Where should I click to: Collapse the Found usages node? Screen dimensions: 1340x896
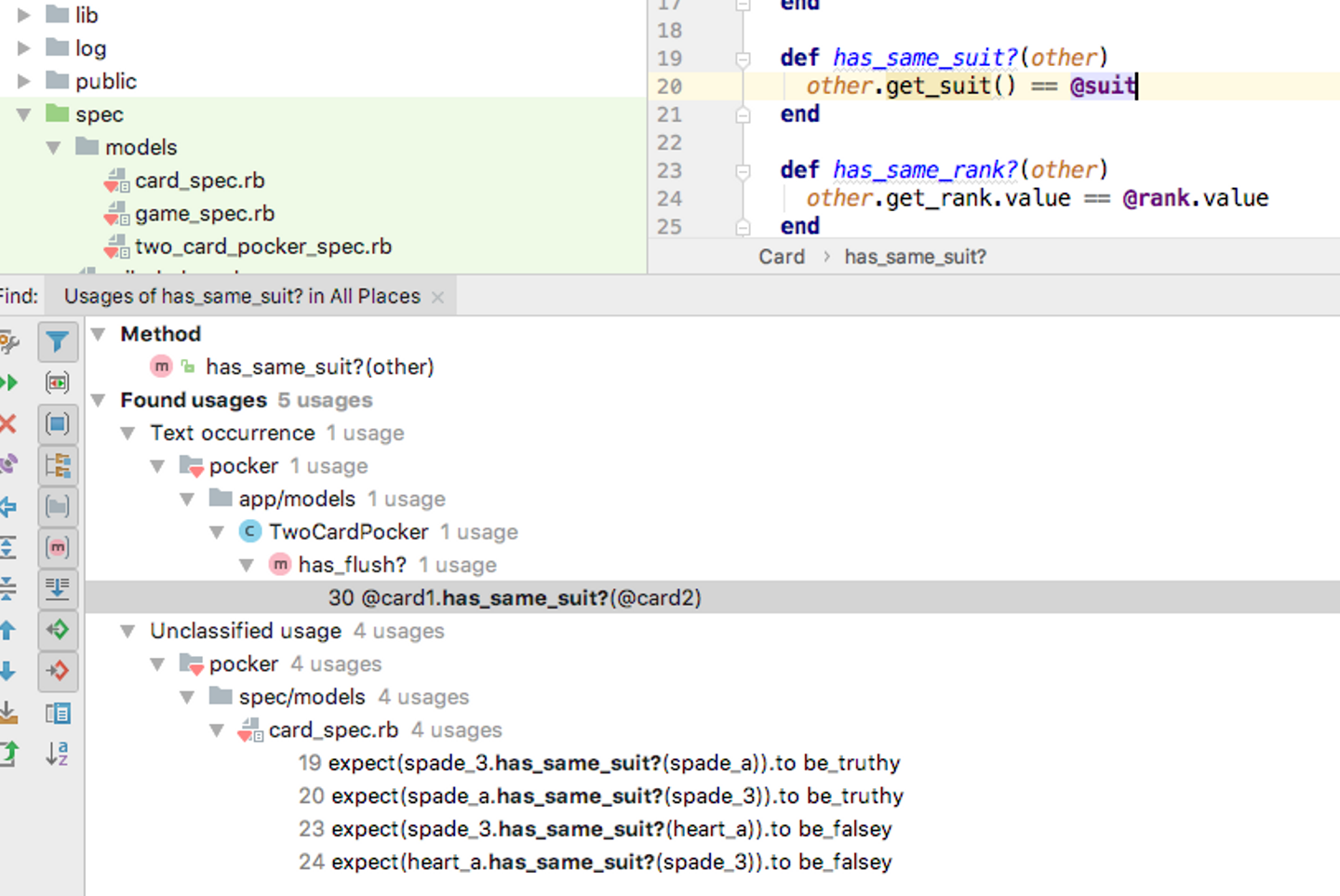point(99,400)
